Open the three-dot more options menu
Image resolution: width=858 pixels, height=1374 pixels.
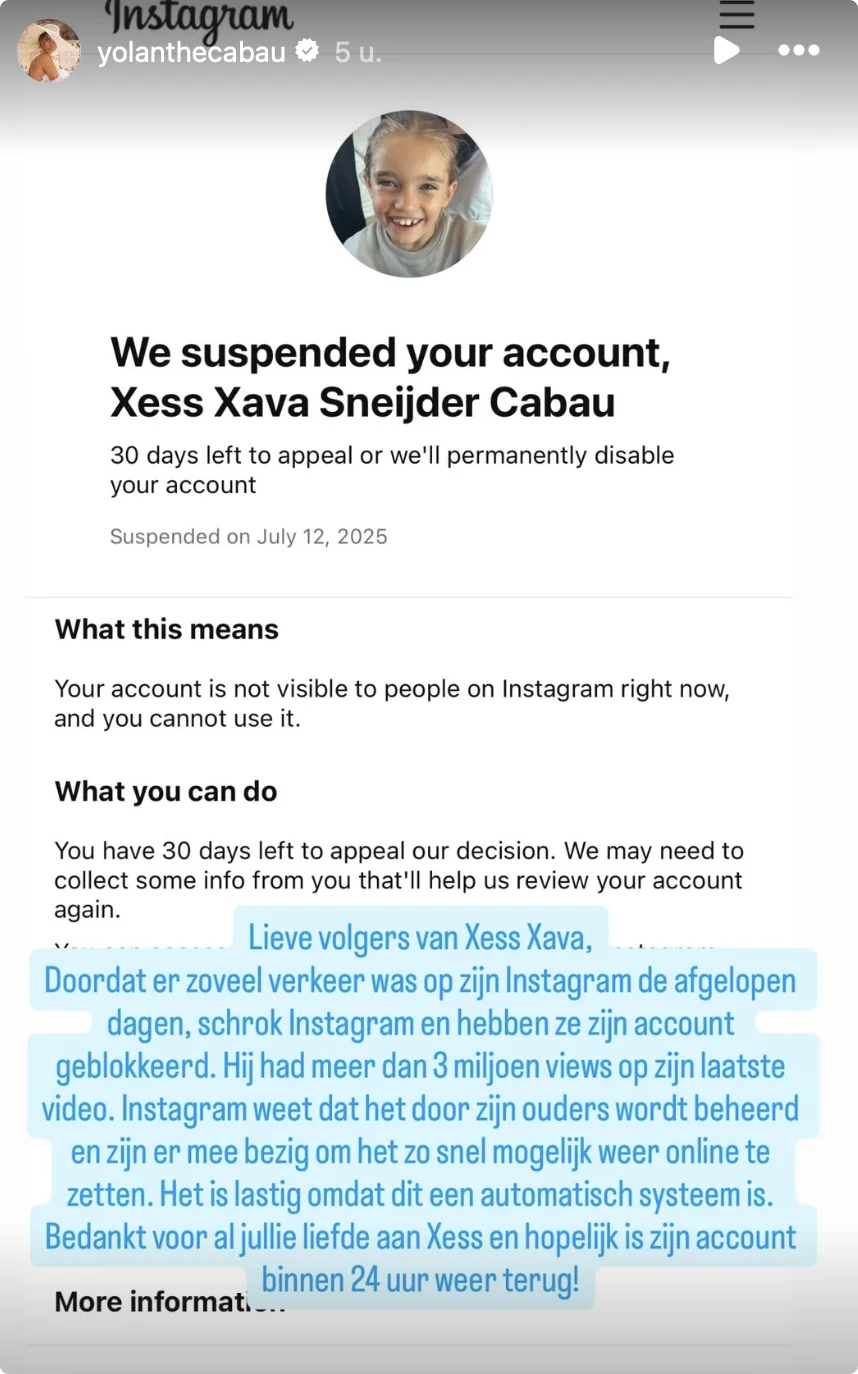click(x=798, y=51)
